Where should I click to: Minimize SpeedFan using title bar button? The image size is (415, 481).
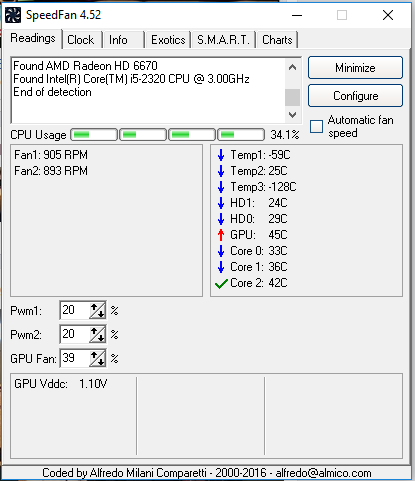point(297,15)
